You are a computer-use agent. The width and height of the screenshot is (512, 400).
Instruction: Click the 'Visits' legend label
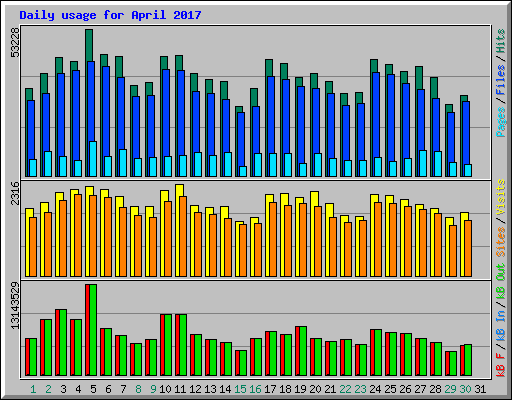[x=501, y=197]
